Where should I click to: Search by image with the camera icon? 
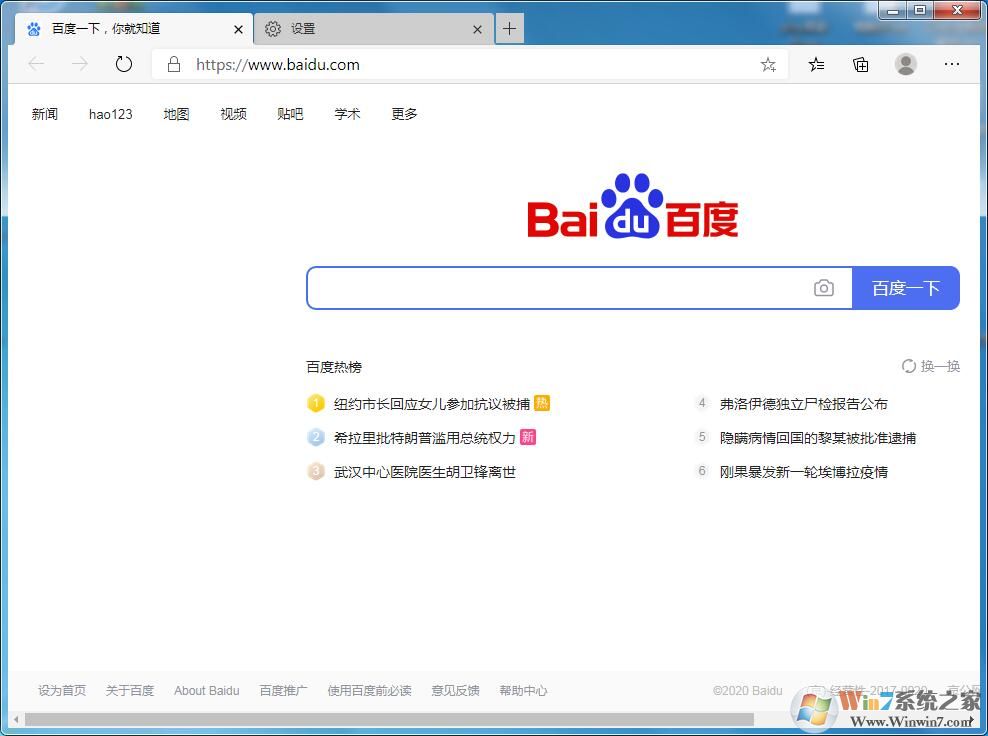(824, 288)
